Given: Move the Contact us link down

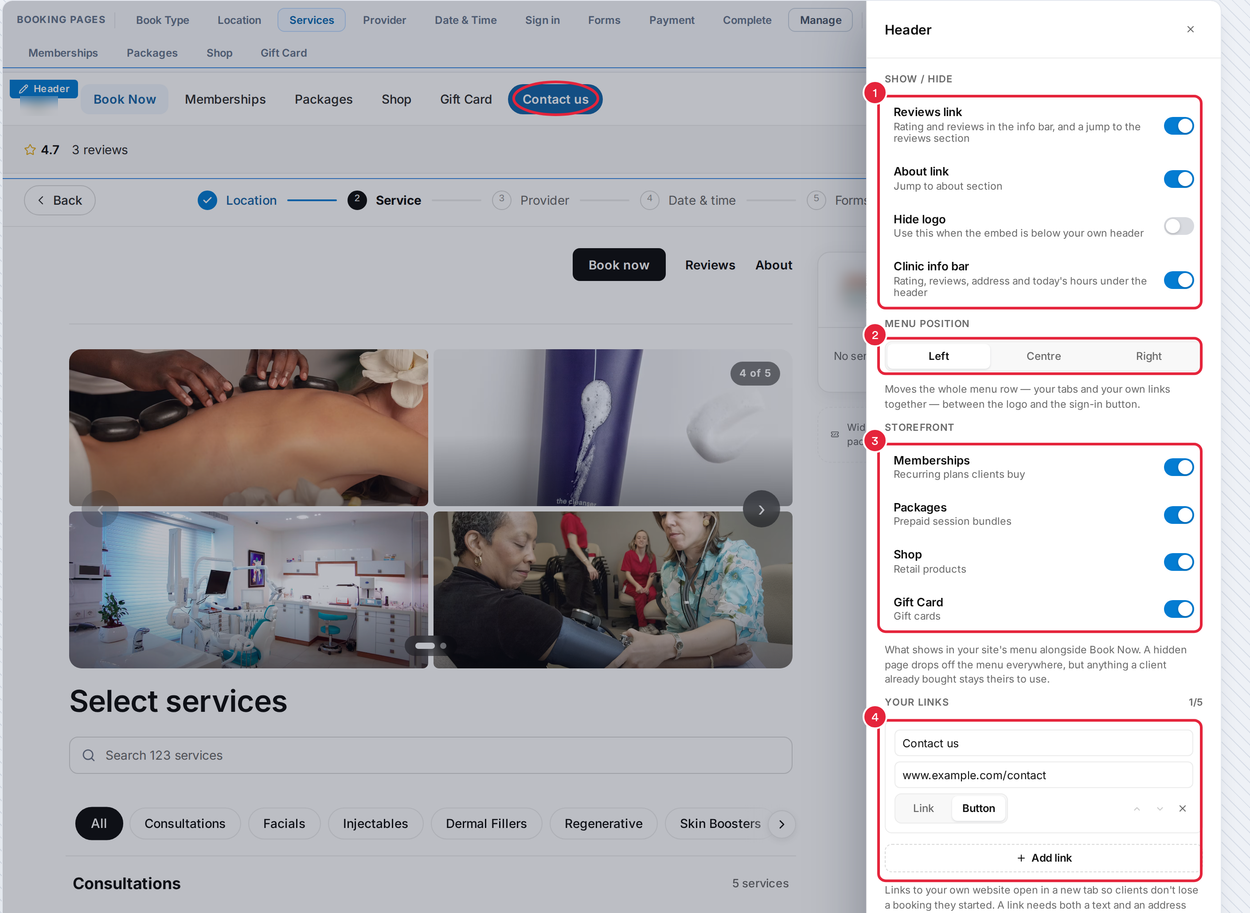Looking at the screenshot, I should [x=1160, y=809].
